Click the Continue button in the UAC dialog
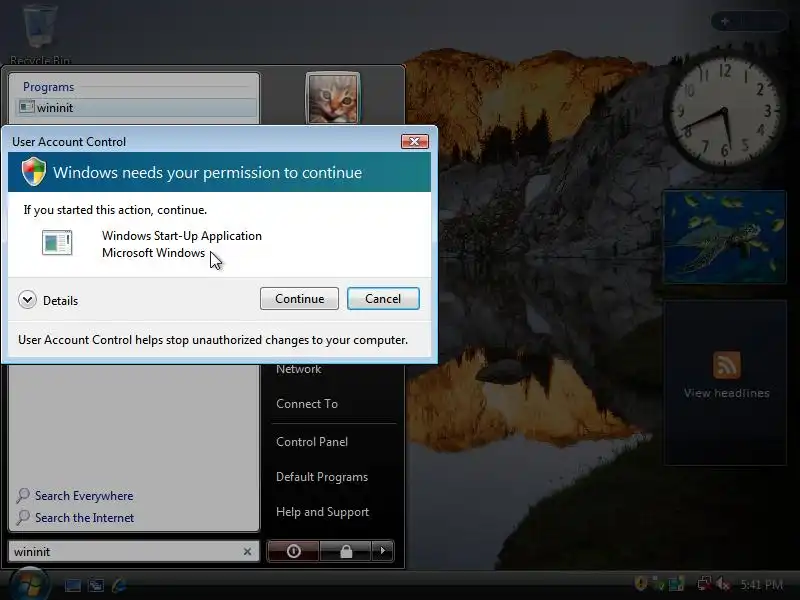 point(299,298)
